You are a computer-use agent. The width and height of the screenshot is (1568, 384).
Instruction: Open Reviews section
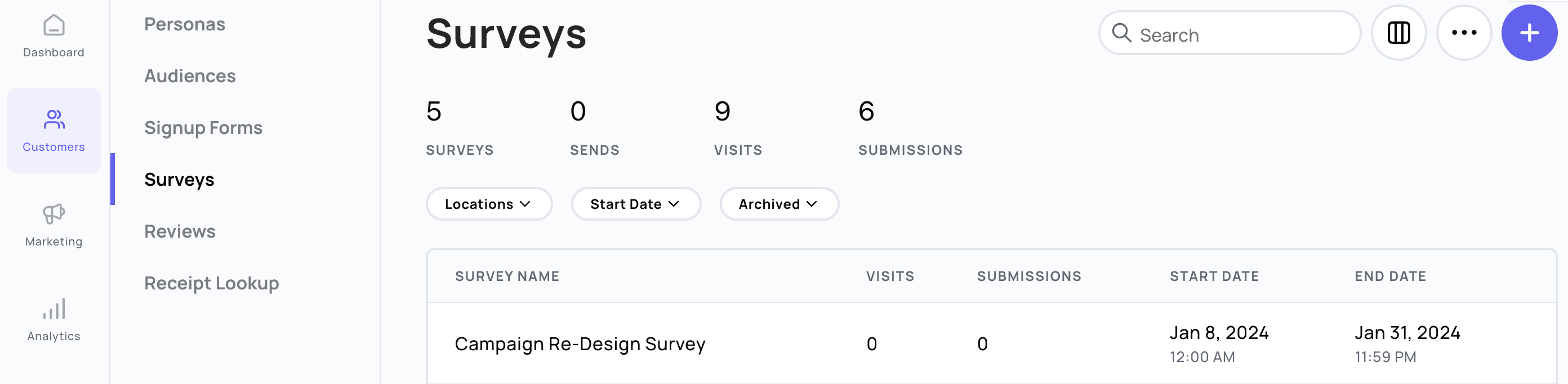180,231
